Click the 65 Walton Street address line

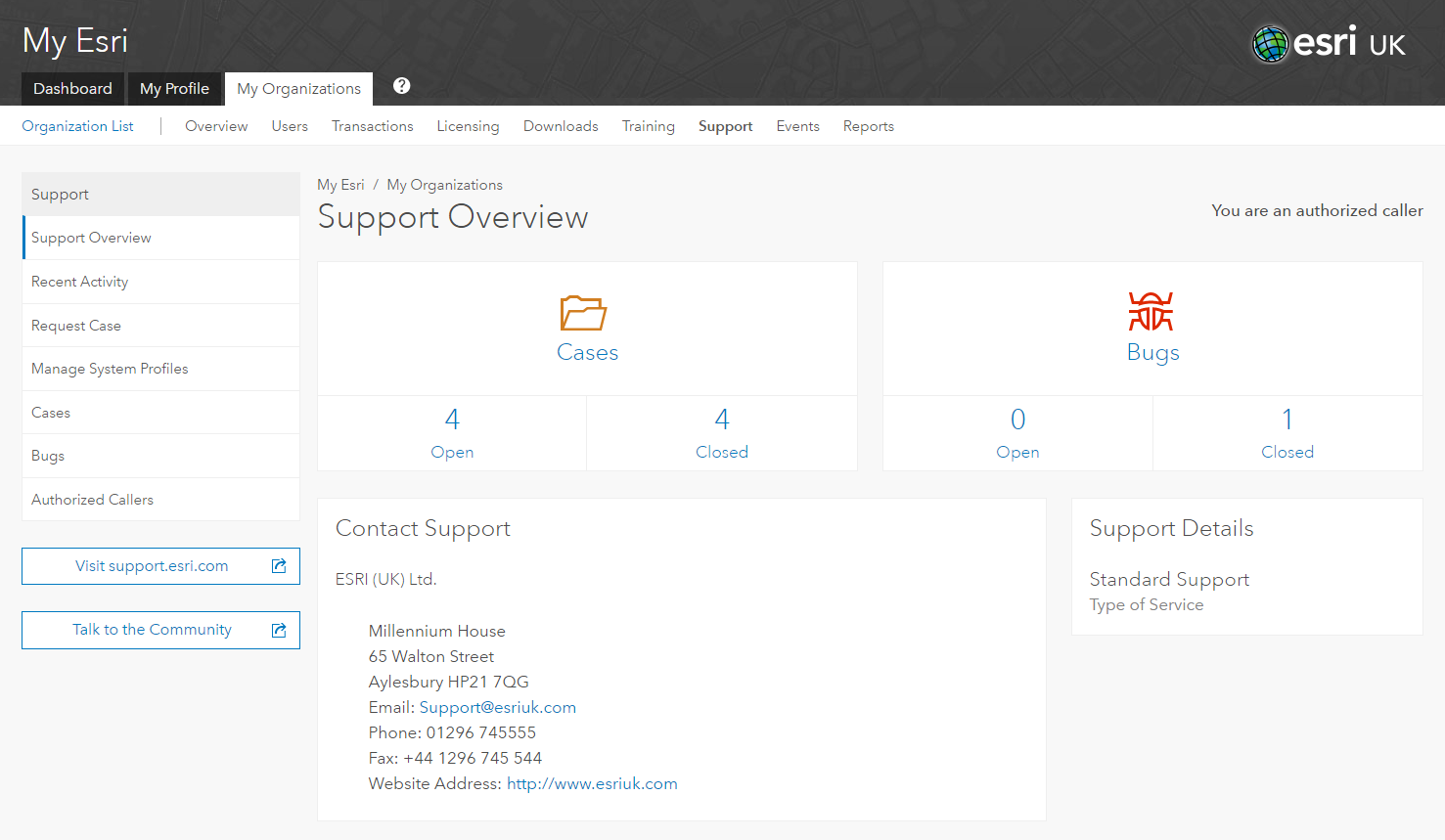pos(430,656)
